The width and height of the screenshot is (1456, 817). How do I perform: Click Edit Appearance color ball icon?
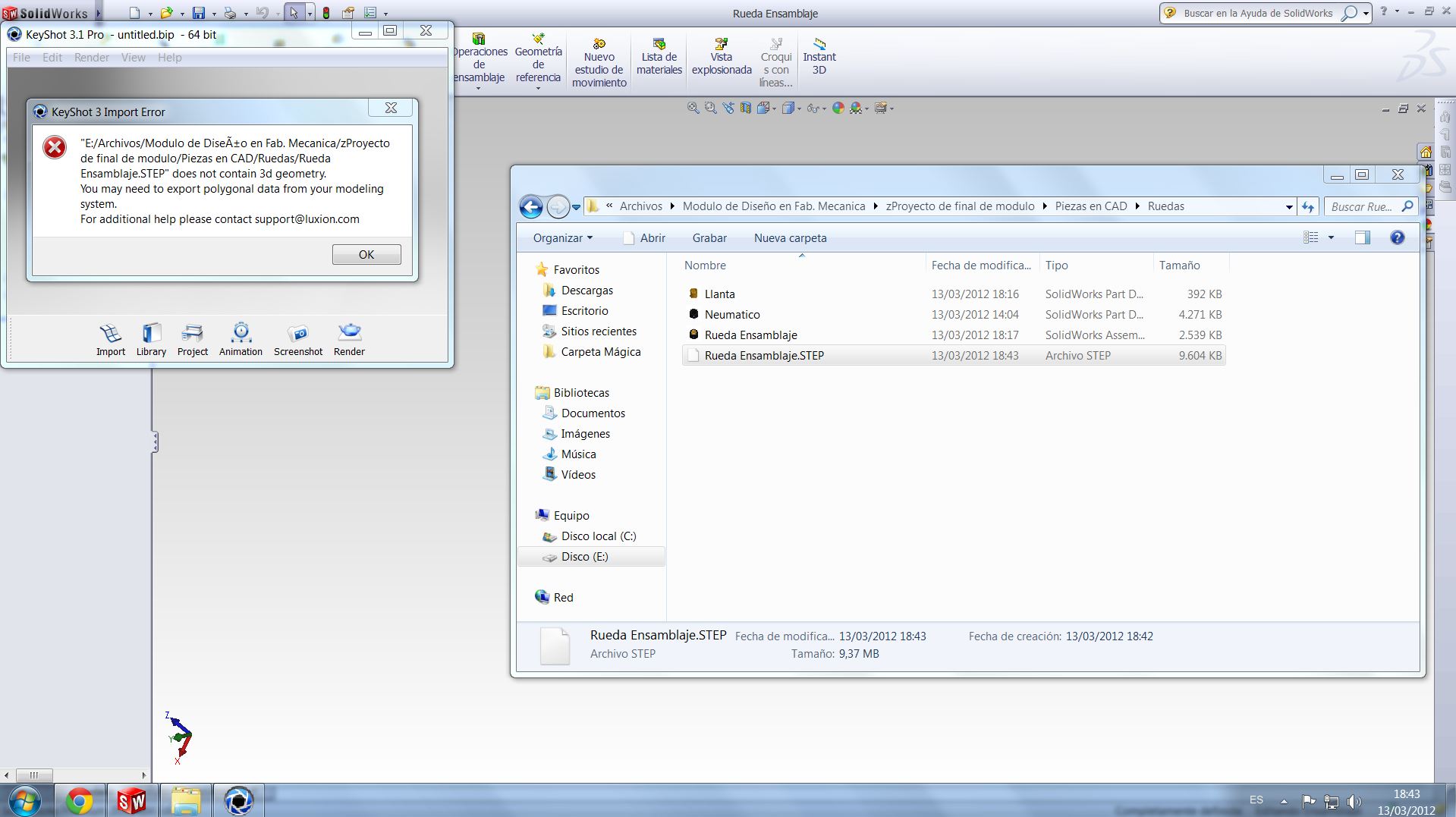pos(838,108)
